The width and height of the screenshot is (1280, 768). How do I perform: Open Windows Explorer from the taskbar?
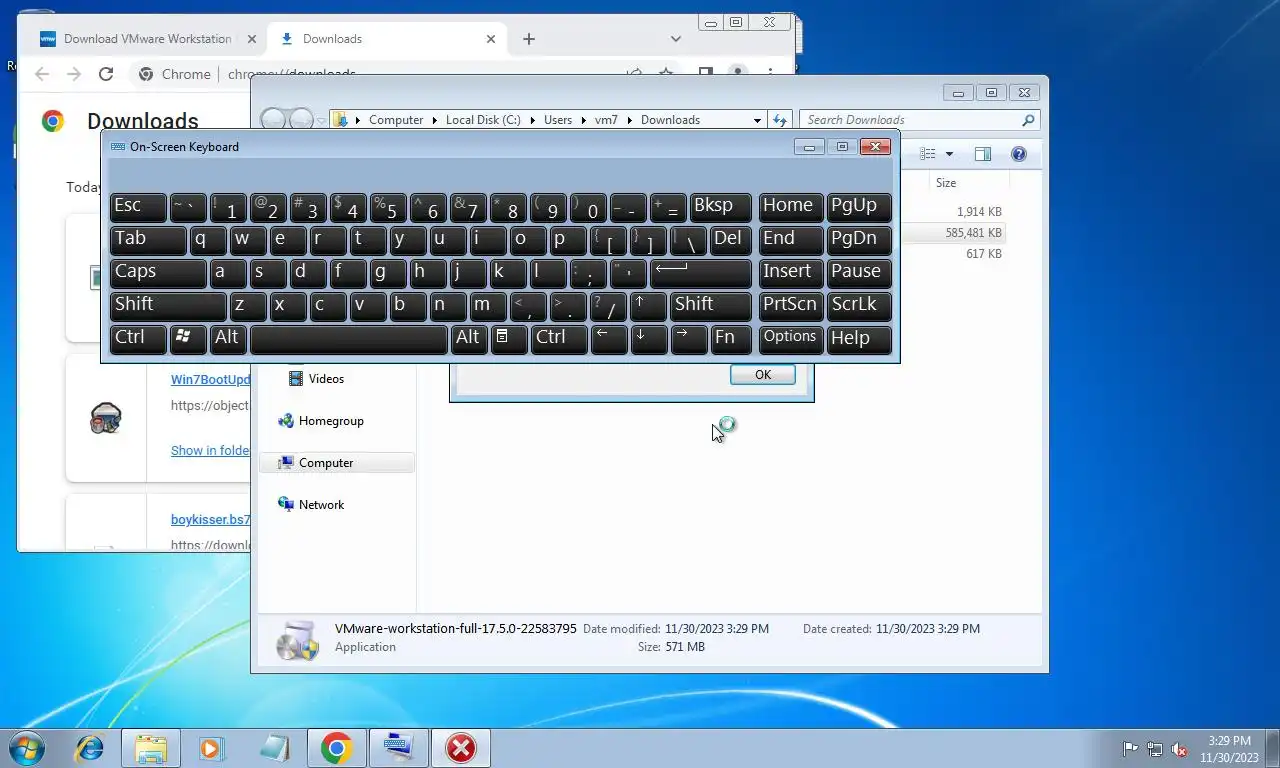[x=151, y=748]
